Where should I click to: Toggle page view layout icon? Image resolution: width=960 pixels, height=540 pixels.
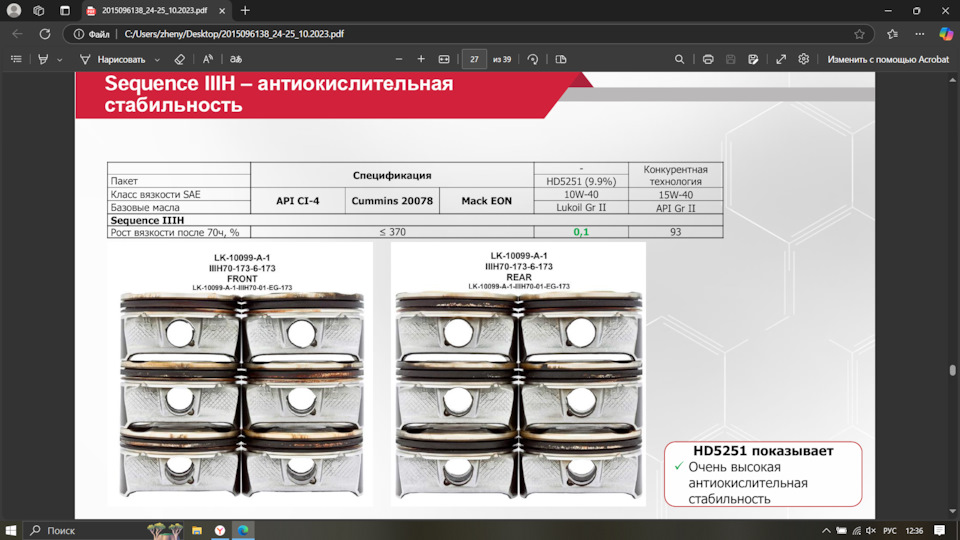pos(561,59)
